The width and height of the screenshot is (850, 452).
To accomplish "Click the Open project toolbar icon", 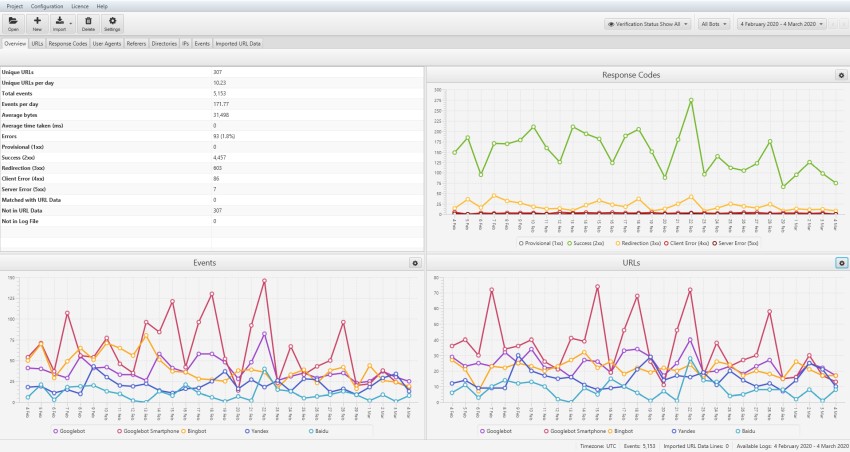I will click(x=13, y=22).
